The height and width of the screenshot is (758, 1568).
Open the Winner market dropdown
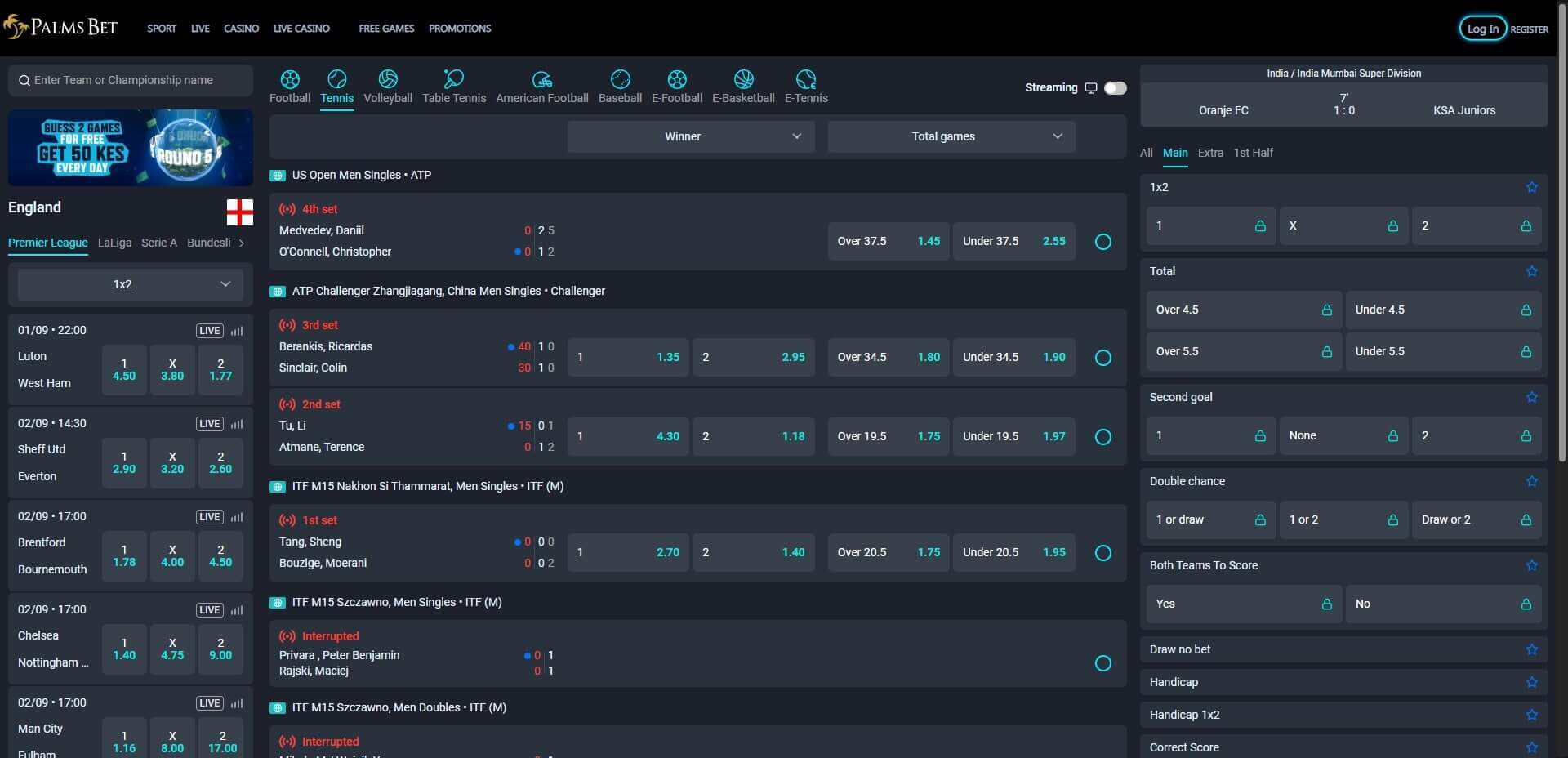(690, 136)
